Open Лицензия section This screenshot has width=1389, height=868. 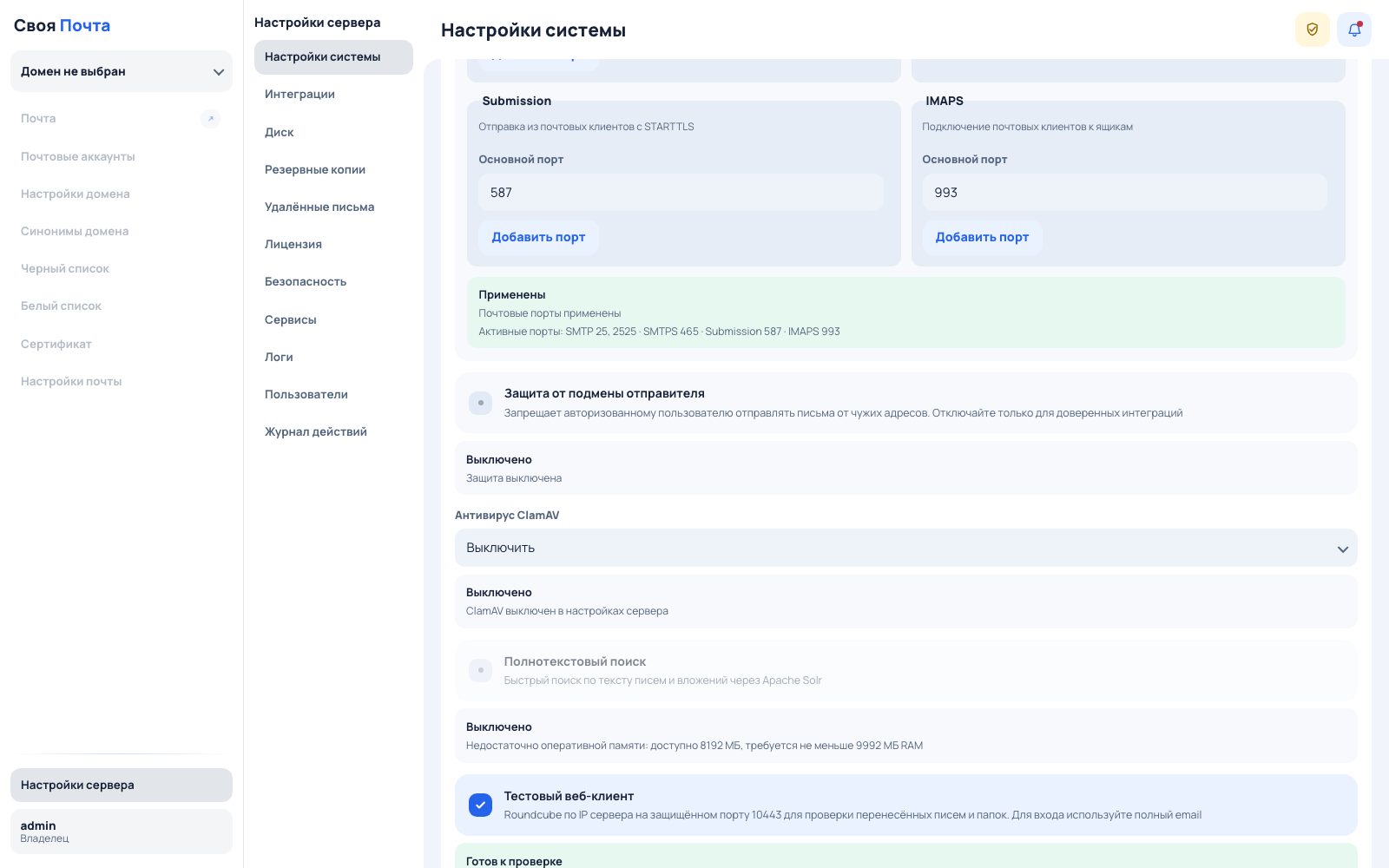[x=333, y=244]
